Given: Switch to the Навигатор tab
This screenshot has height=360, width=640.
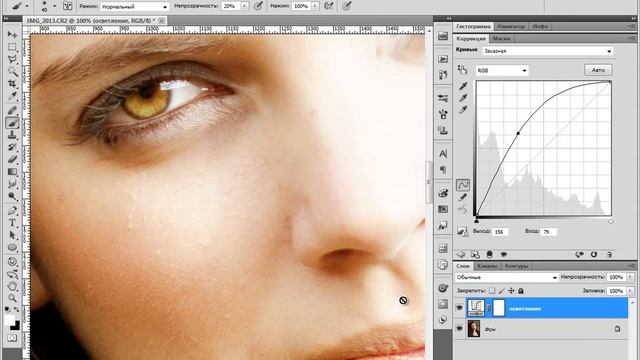Looking at the screenshot, I should 511,26.
